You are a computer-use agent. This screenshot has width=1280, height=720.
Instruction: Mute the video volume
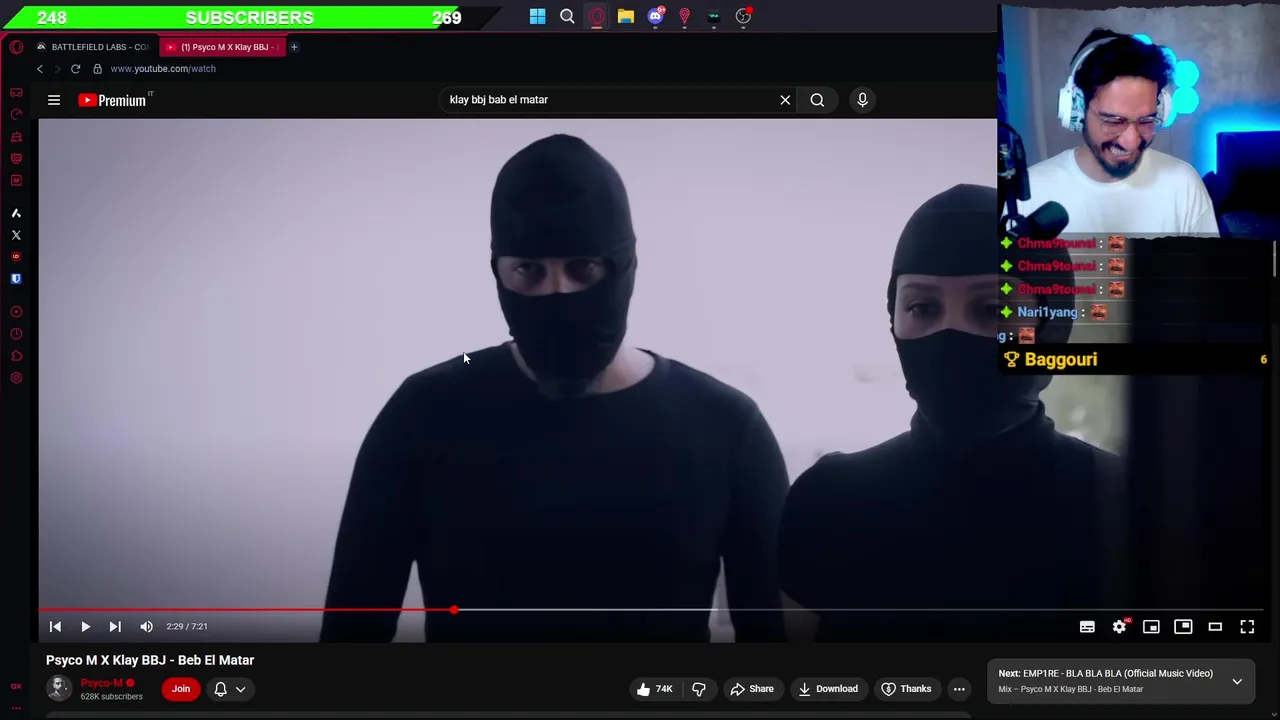[x=146, y=626]
